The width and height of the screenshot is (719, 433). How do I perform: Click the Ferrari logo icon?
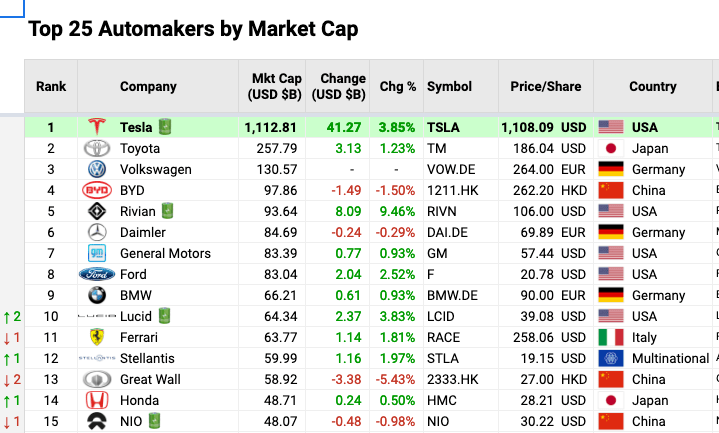point(96,337)
